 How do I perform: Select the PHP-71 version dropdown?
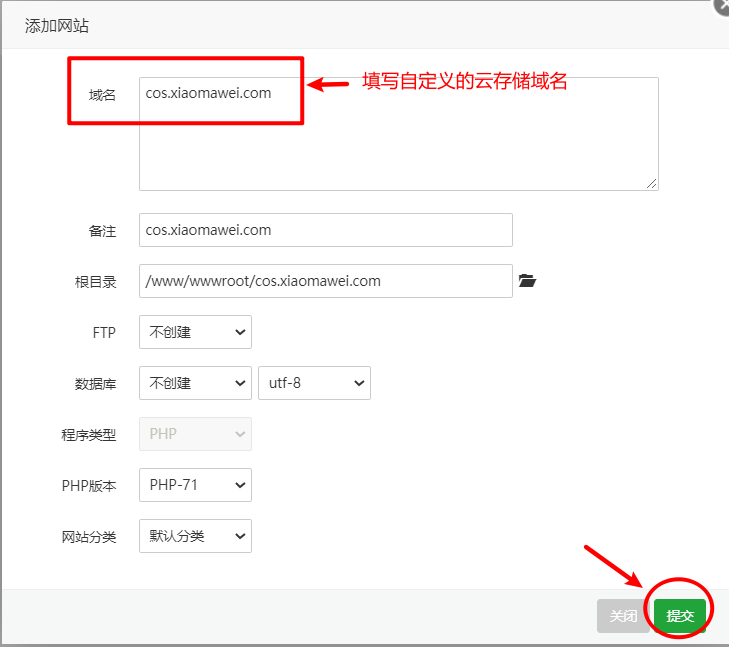(x=195, y=485)
